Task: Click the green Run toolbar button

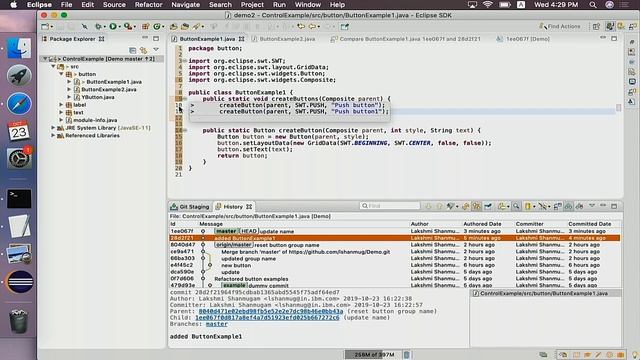Action: (113, 27)
